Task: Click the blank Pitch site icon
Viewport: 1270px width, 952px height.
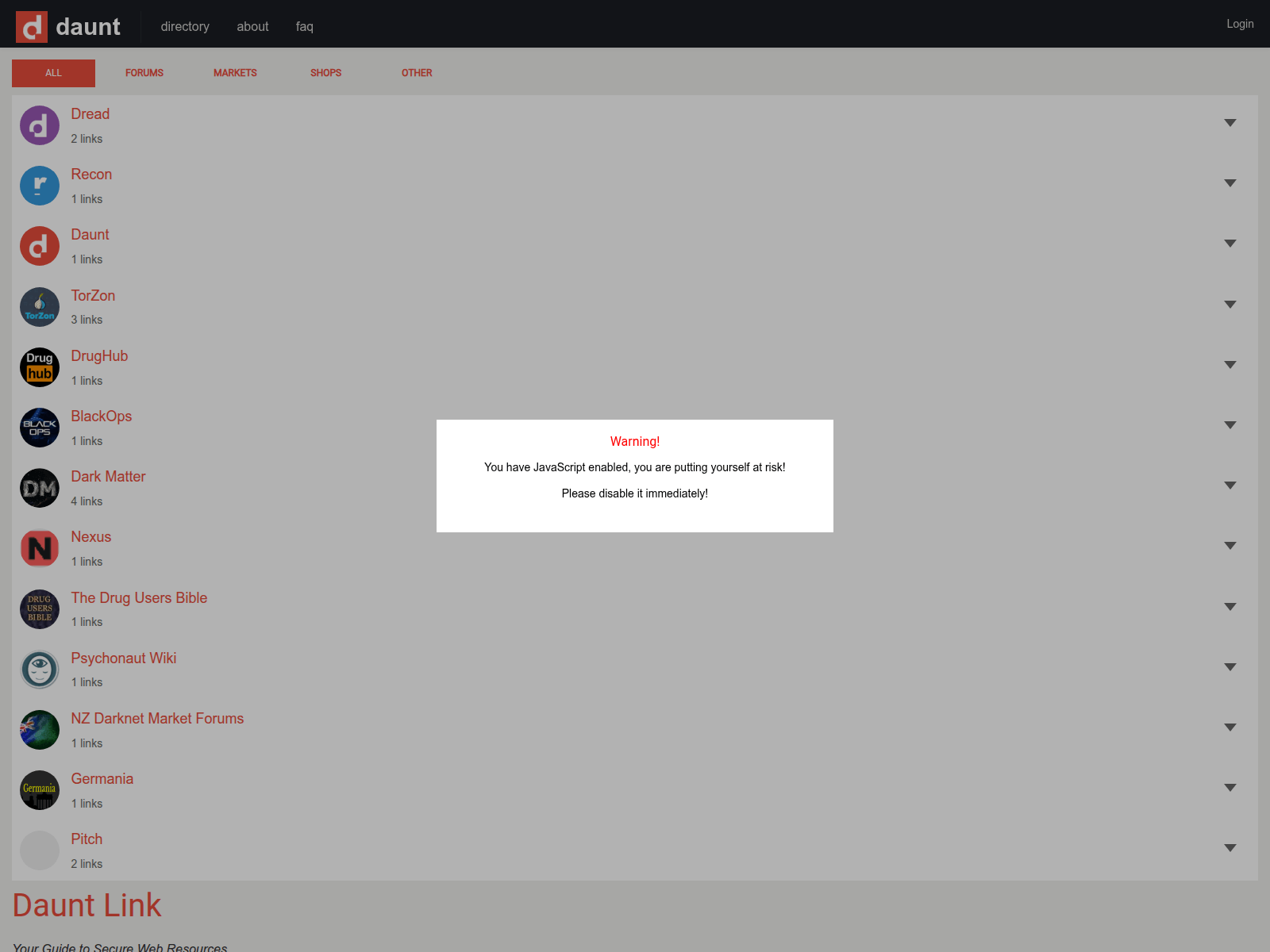Action: click(x=40, y=850)
